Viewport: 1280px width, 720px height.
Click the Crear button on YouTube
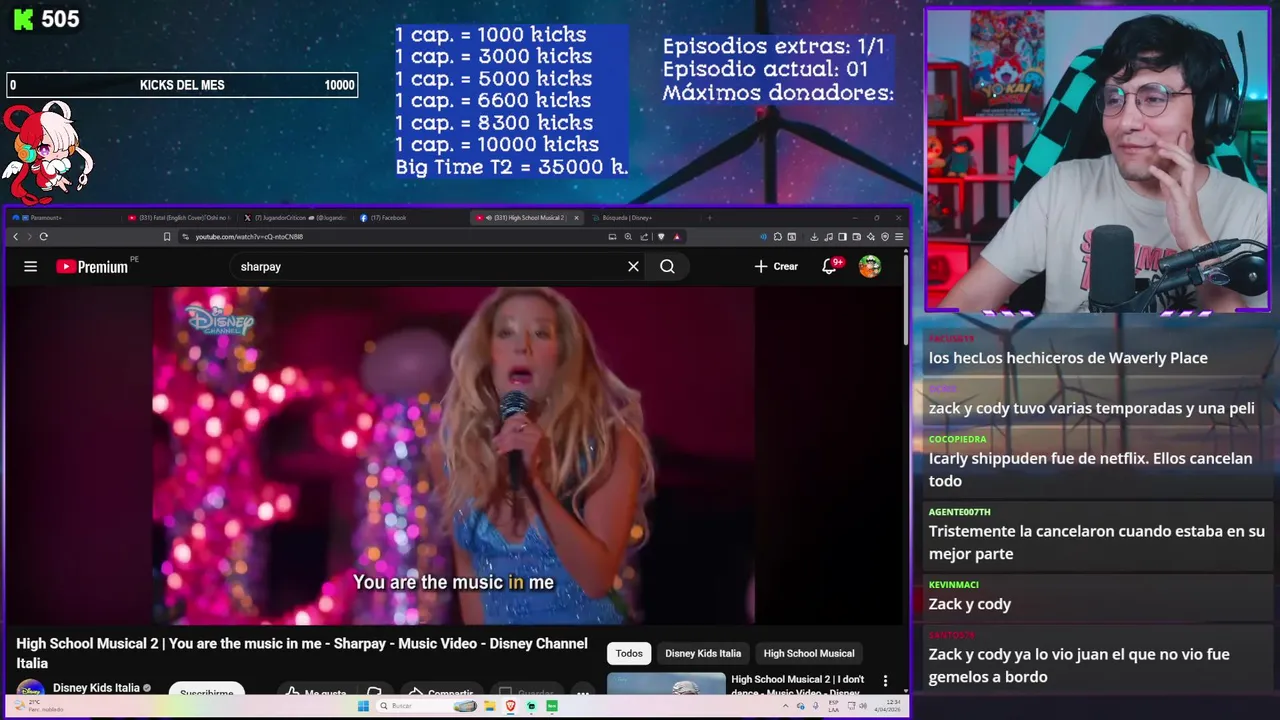776,266
